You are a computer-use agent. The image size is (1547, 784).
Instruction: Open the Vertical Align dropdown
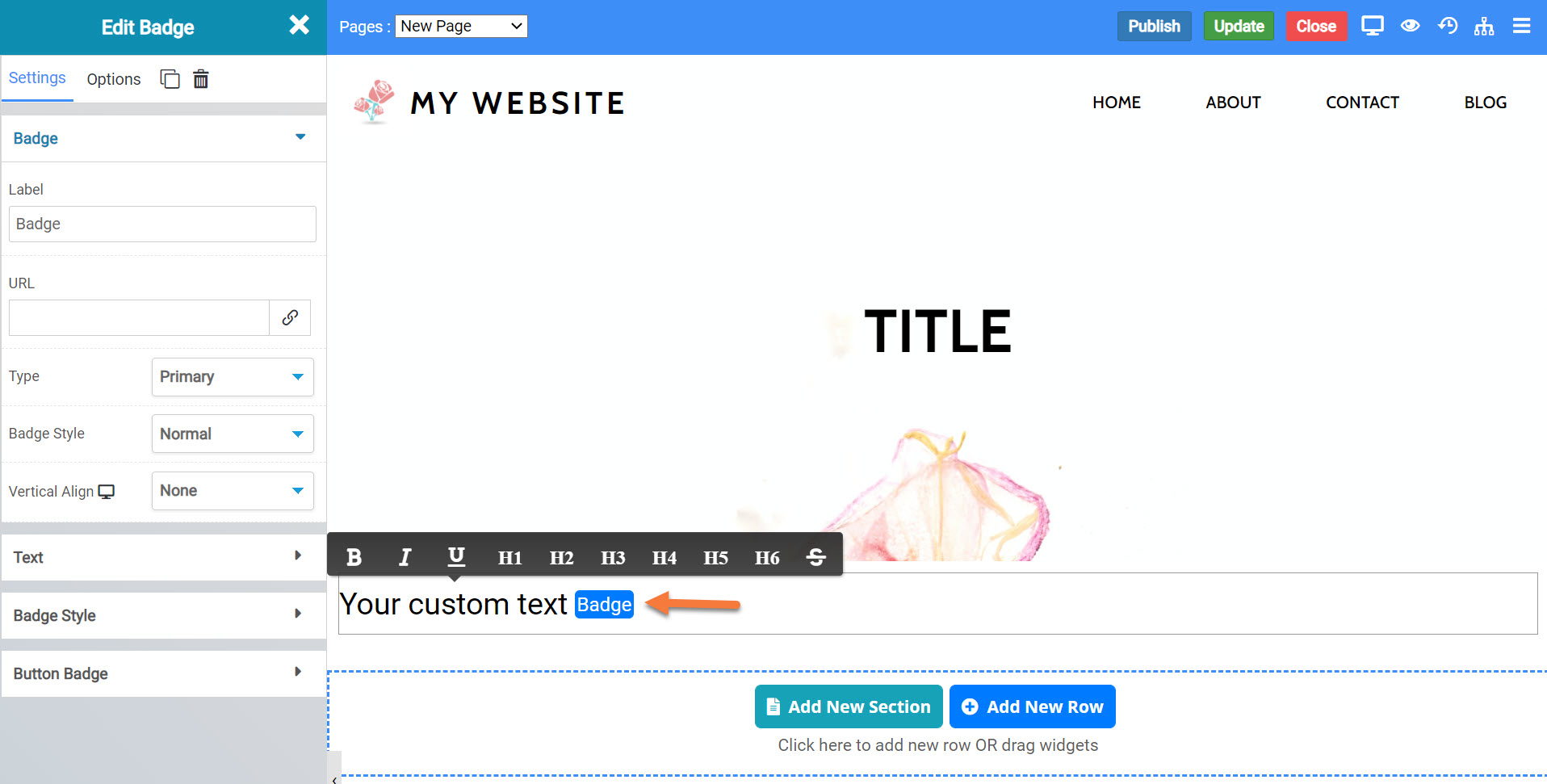(x=233, y=491)
